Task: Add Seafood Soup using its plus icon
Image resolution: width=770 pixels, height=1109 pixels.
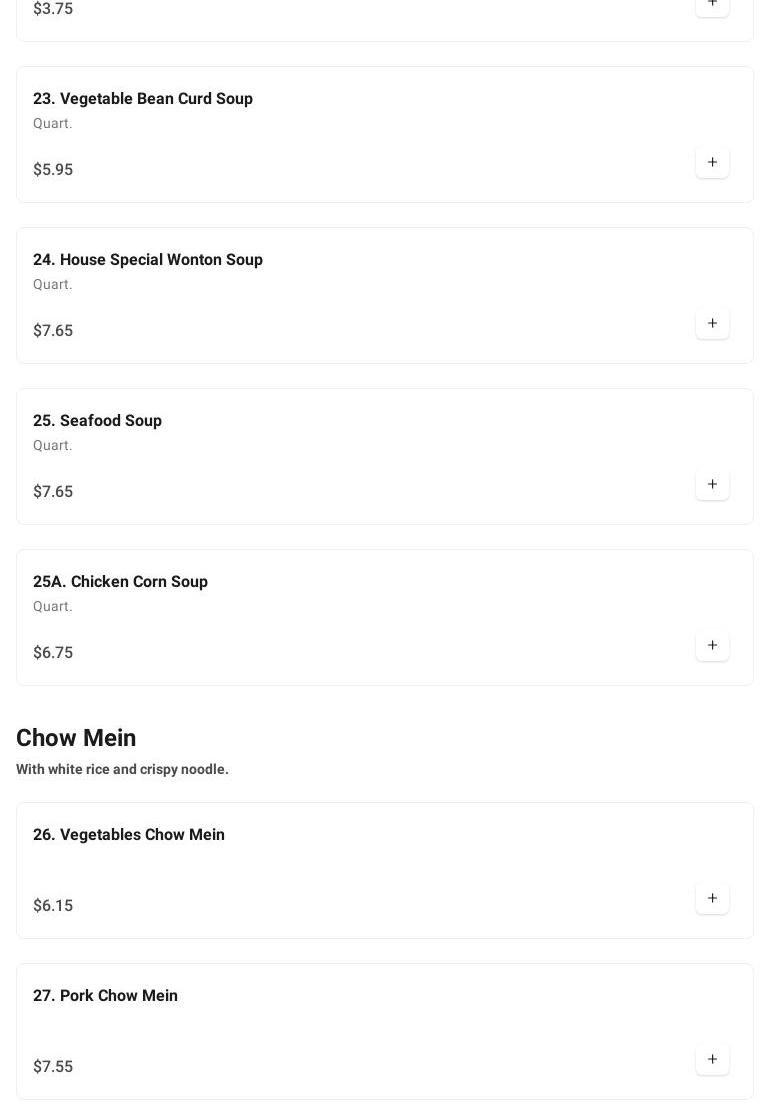Action: coord(712,484)
